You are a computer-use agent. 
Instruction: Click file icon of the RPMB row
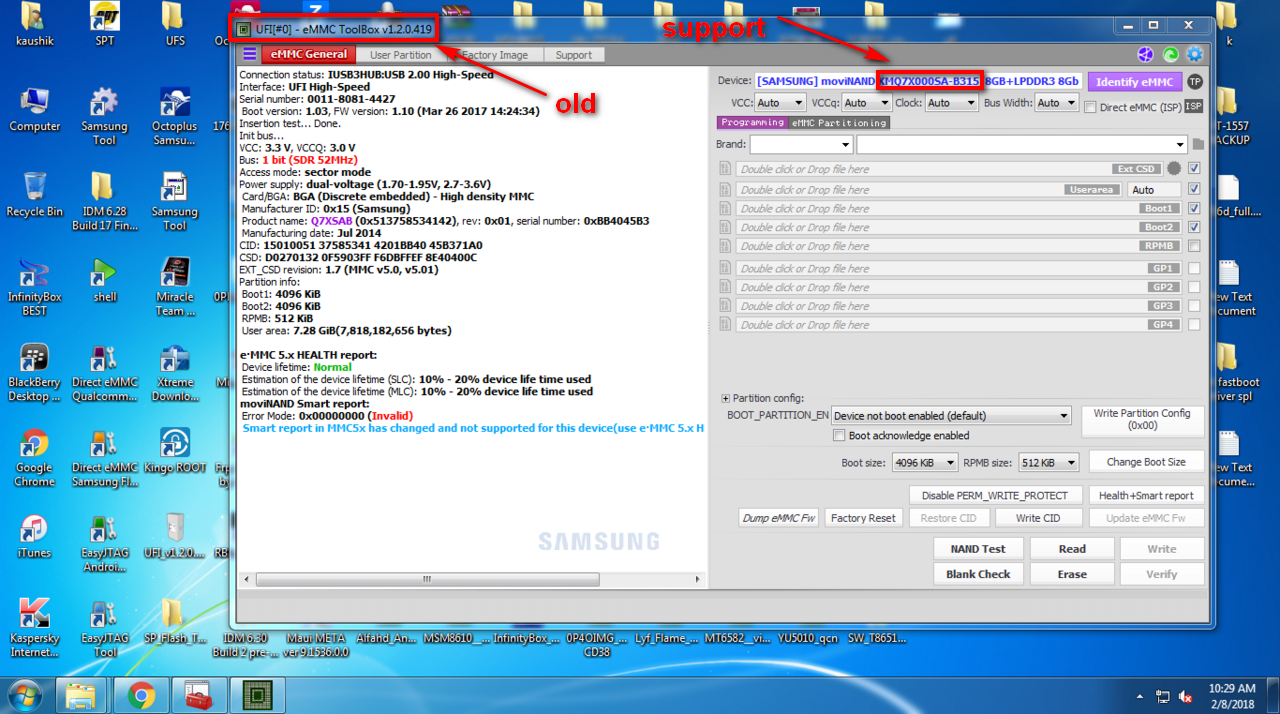[725, 246]
